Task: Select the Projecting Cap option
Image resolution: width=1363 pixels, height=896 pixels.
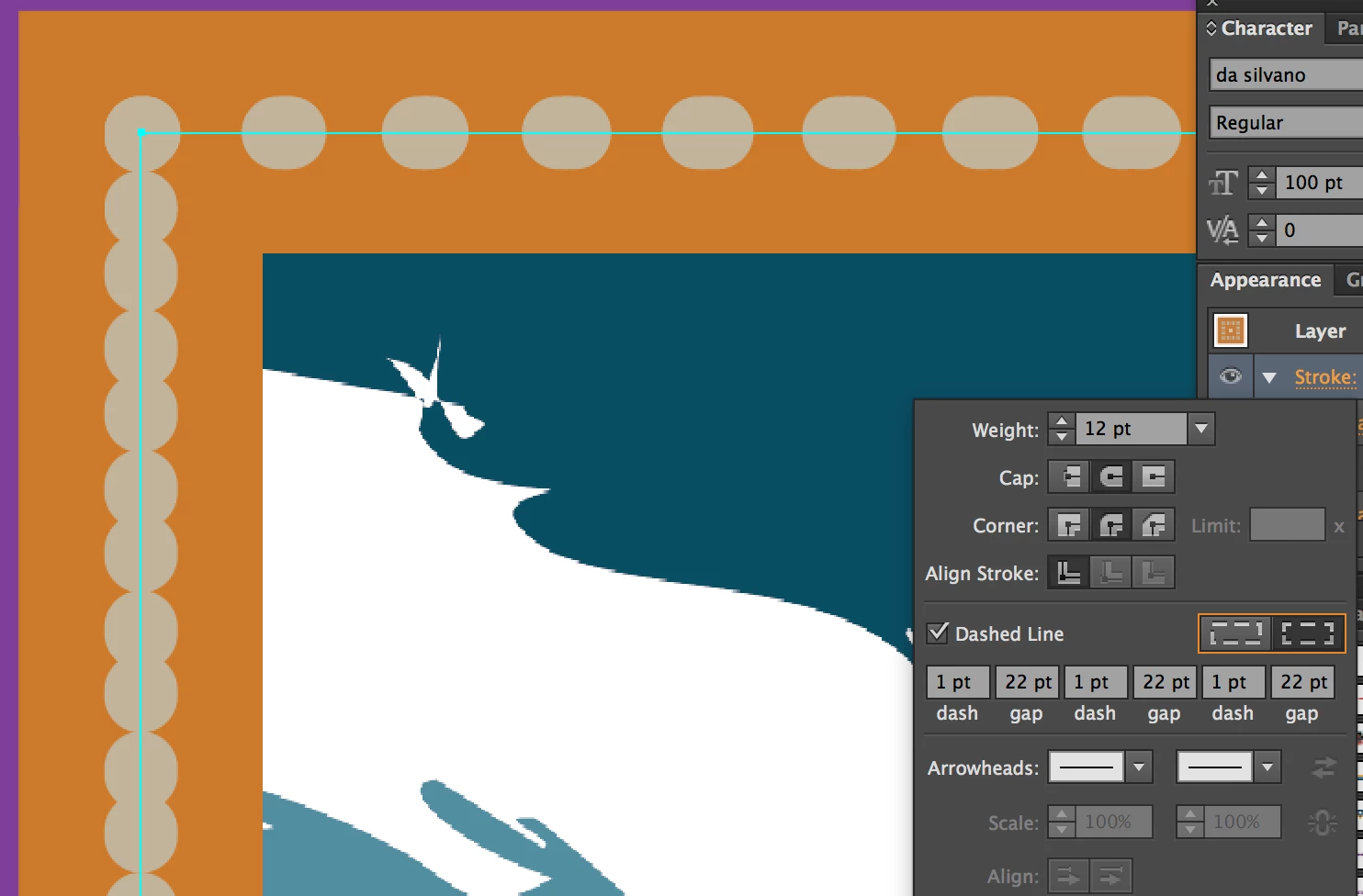Action: coord(1154,477)
